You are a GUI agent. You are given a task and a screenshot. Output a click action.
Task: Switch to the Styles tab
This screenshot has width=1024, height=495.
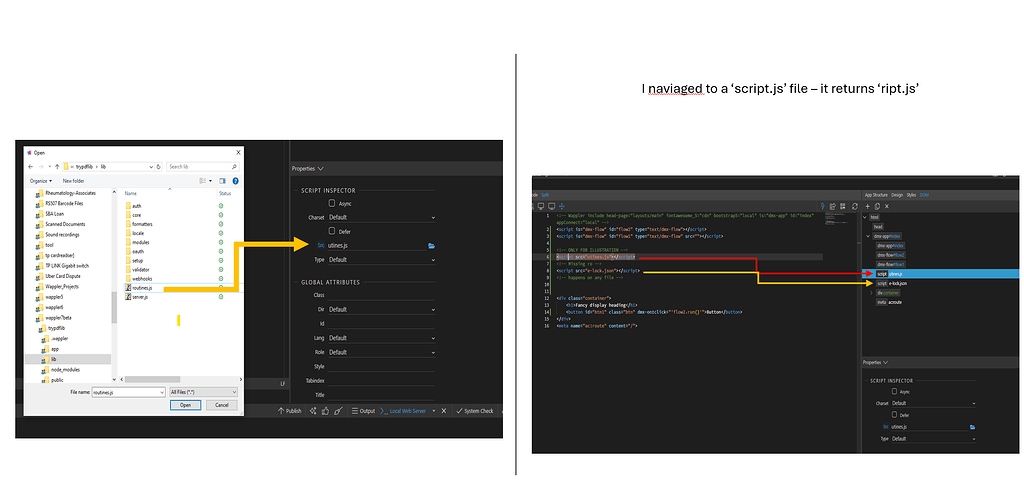pyautogui.click(x=912, y=195)
